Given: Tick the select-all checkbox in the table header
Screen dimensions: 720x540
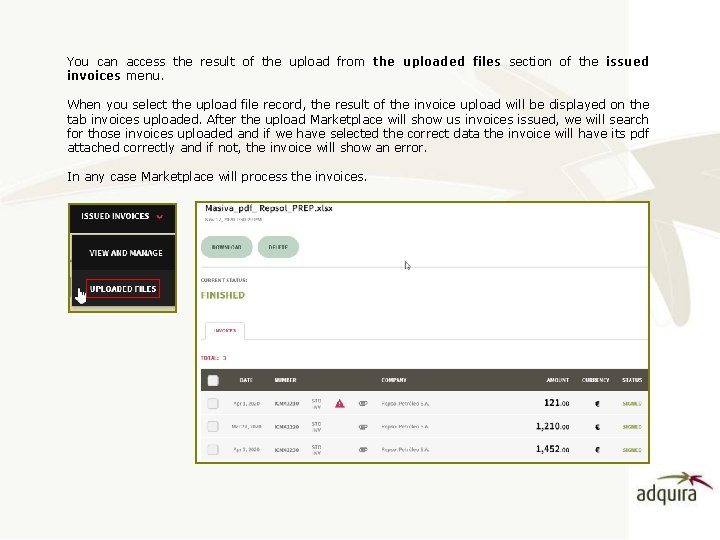Looking at the screenshot, I should [213, 380].
